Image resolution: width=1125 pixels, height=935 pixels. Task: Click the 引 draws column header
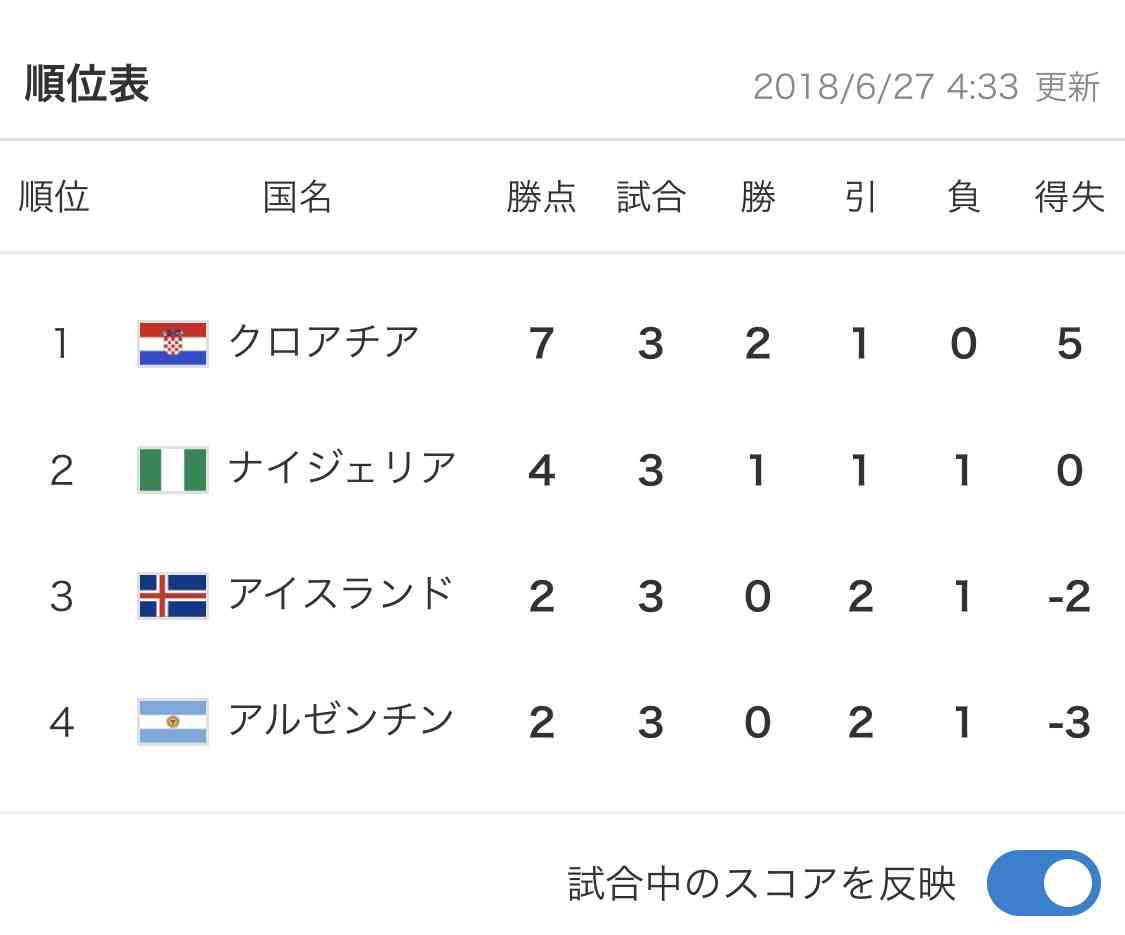[860, 197]
